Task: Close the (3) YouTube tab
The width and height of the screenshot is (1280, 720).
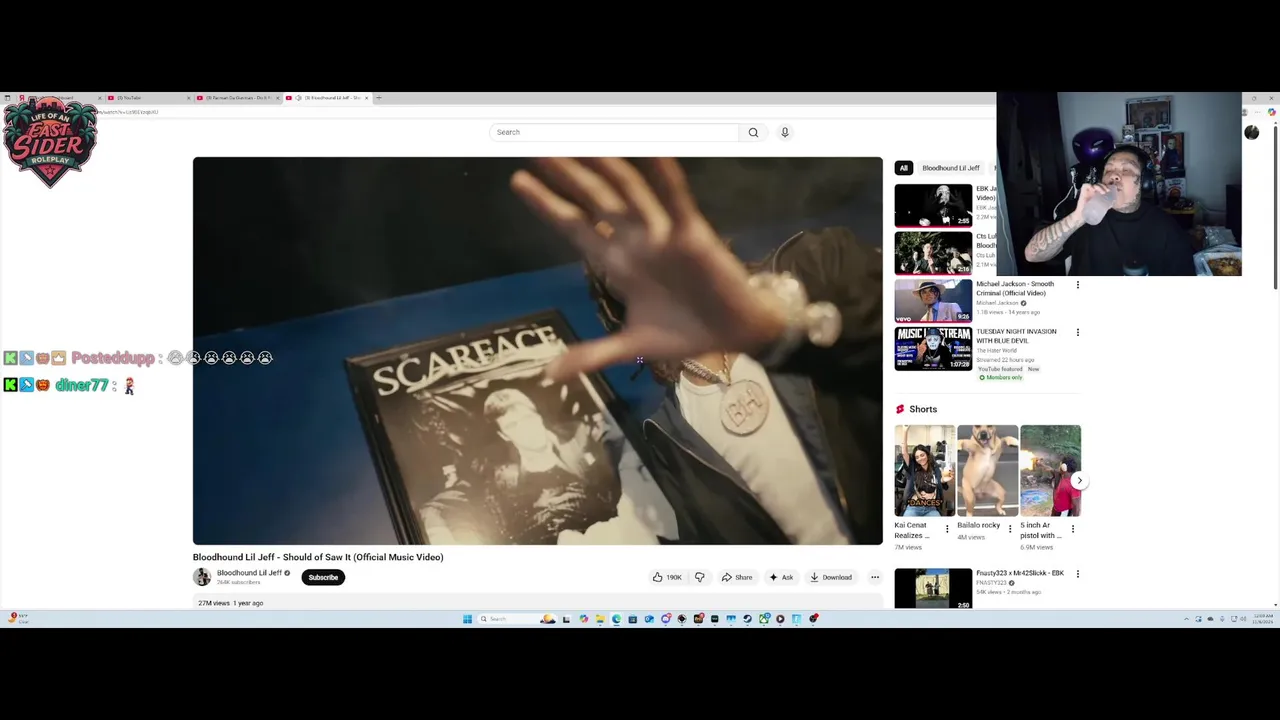Action: pyautogui.click(x=188, y=98)
